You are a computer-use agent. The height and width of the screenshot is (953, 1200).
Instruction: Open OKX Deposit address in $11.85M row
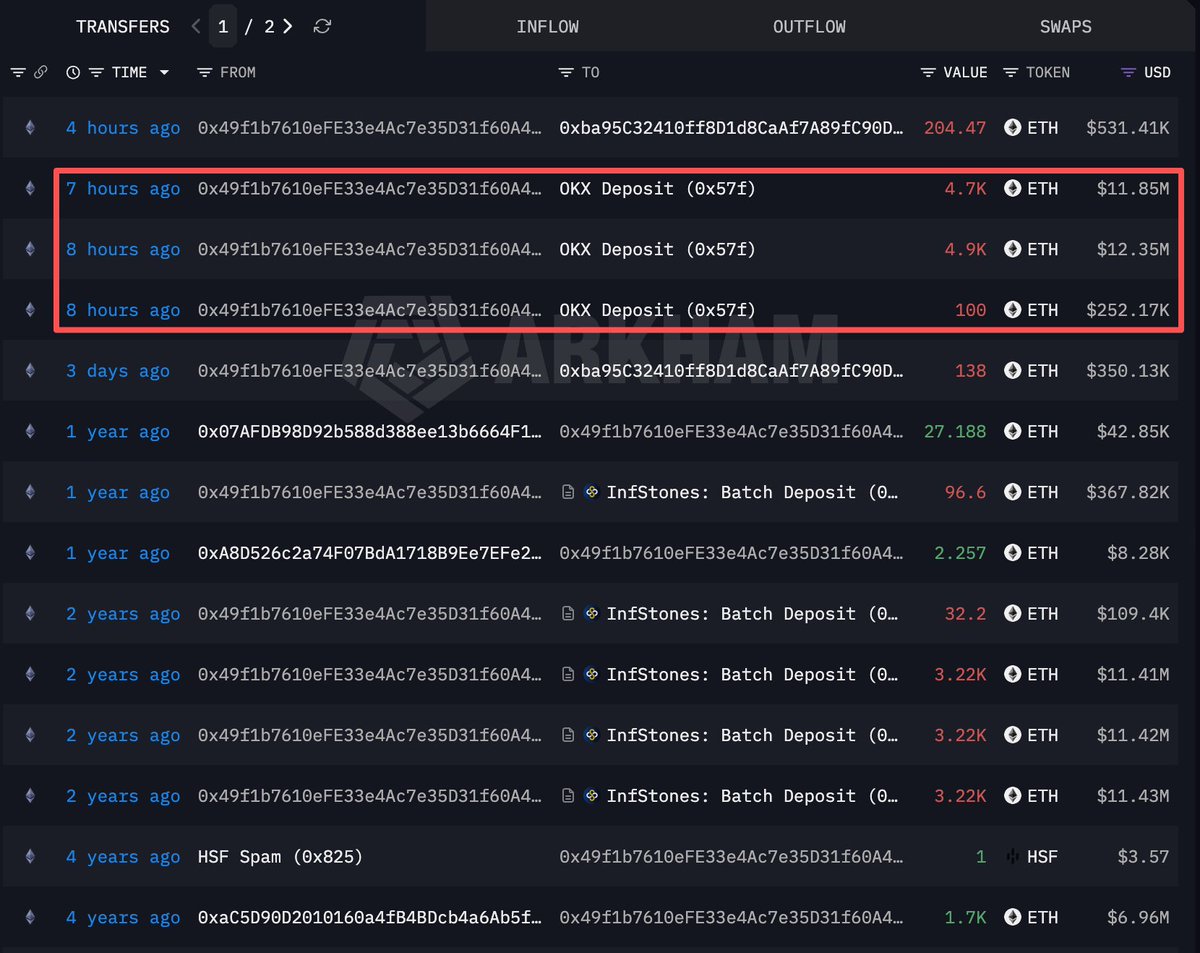tap(658, 189)
